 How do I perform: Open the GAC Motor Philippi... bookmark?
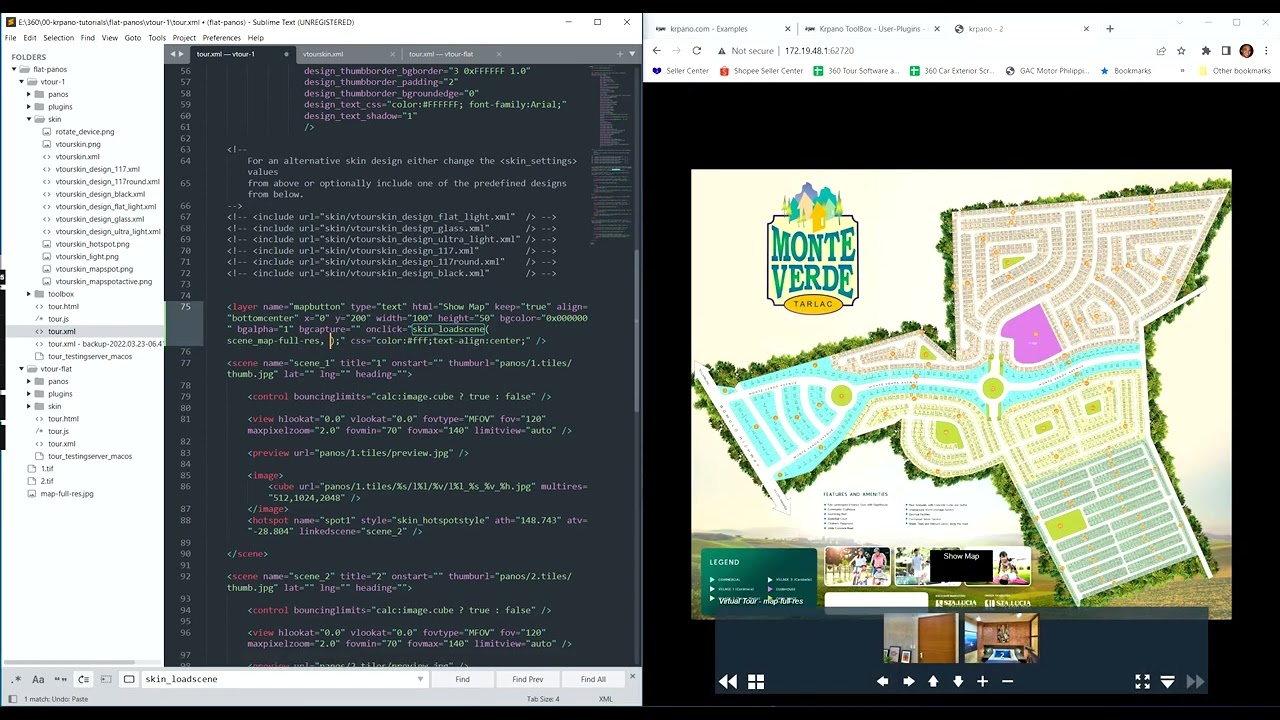tap(1045, 71)
